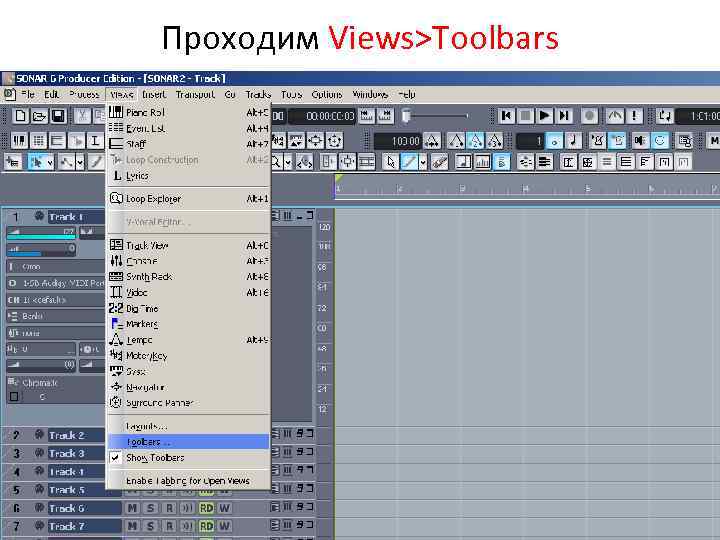Choose Synth Rack from Views menu

point(189,276)
